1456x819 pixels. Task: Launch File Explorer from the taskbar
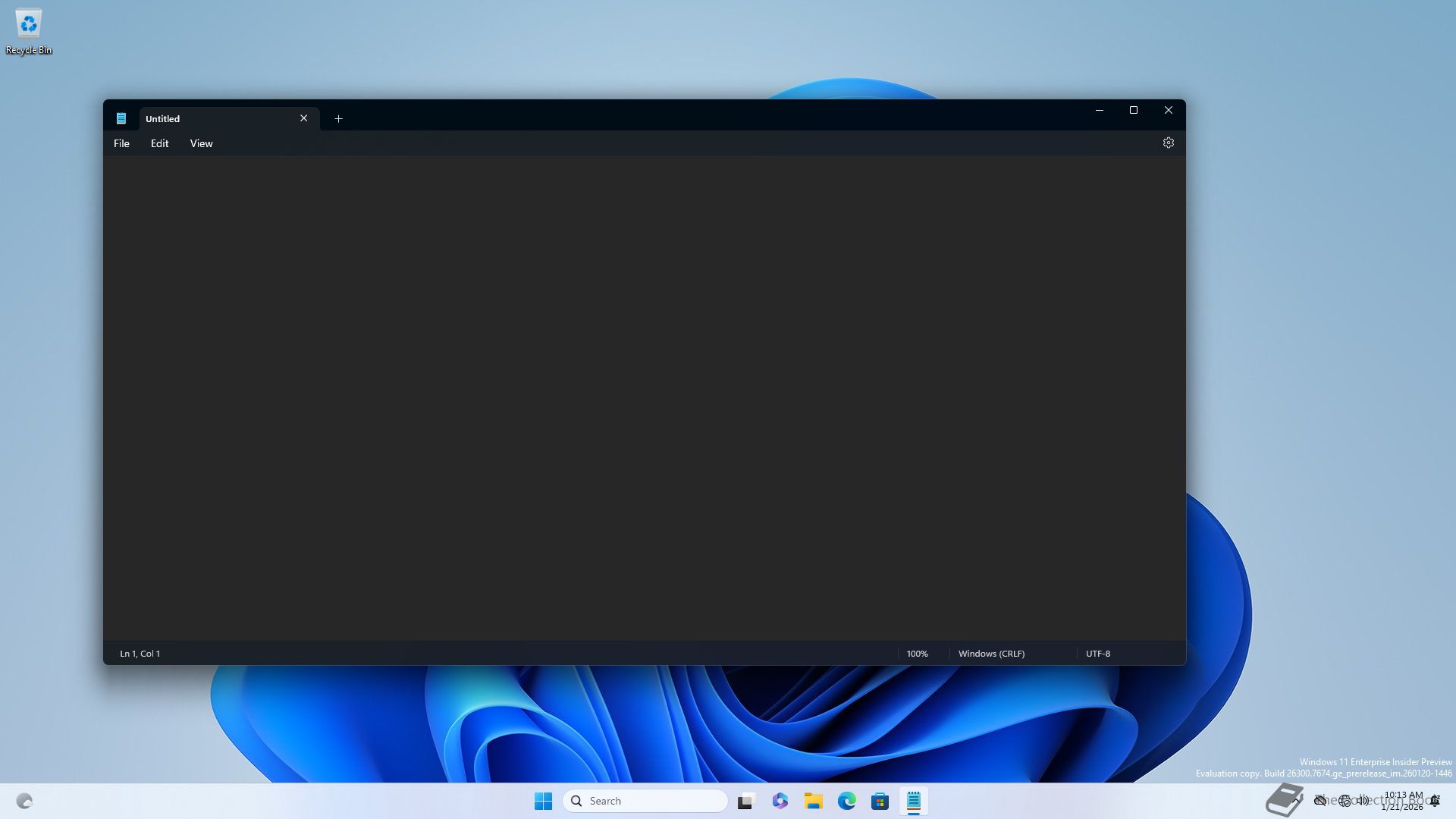coord(813,801)
